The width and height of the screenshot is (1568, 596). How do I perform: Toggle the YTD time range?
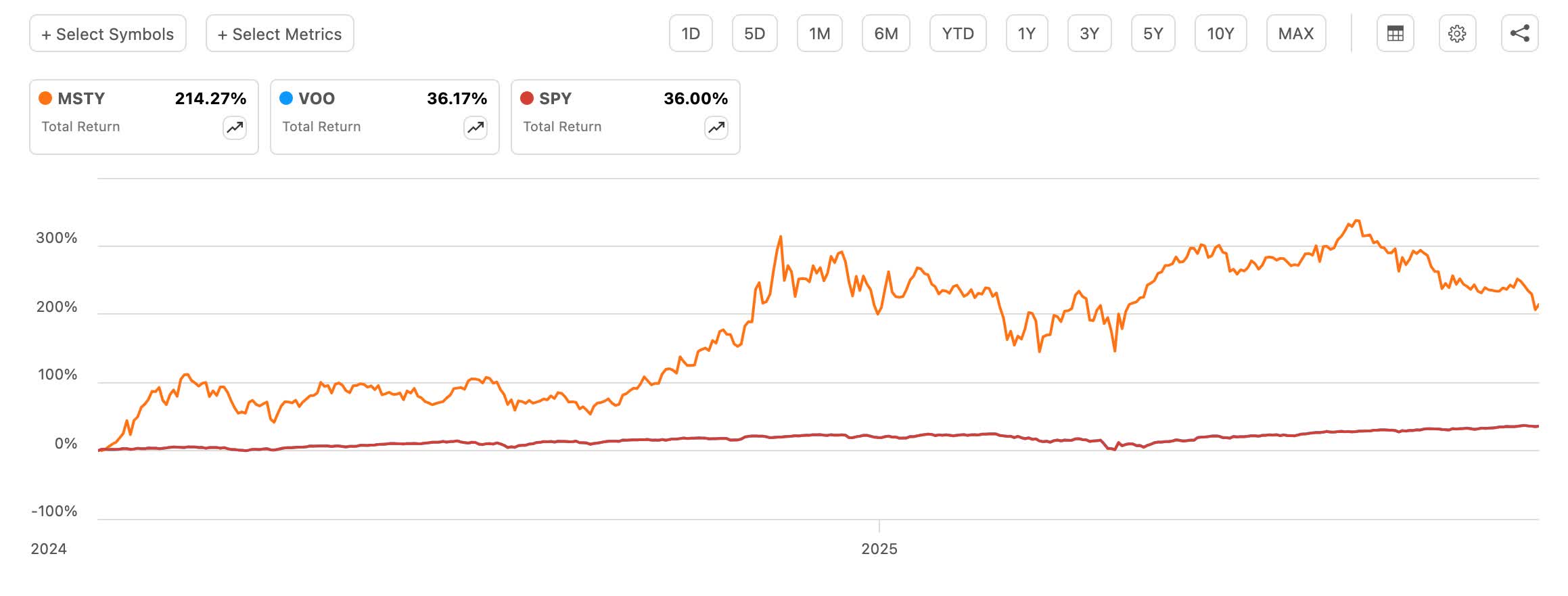tap(959, 32)
